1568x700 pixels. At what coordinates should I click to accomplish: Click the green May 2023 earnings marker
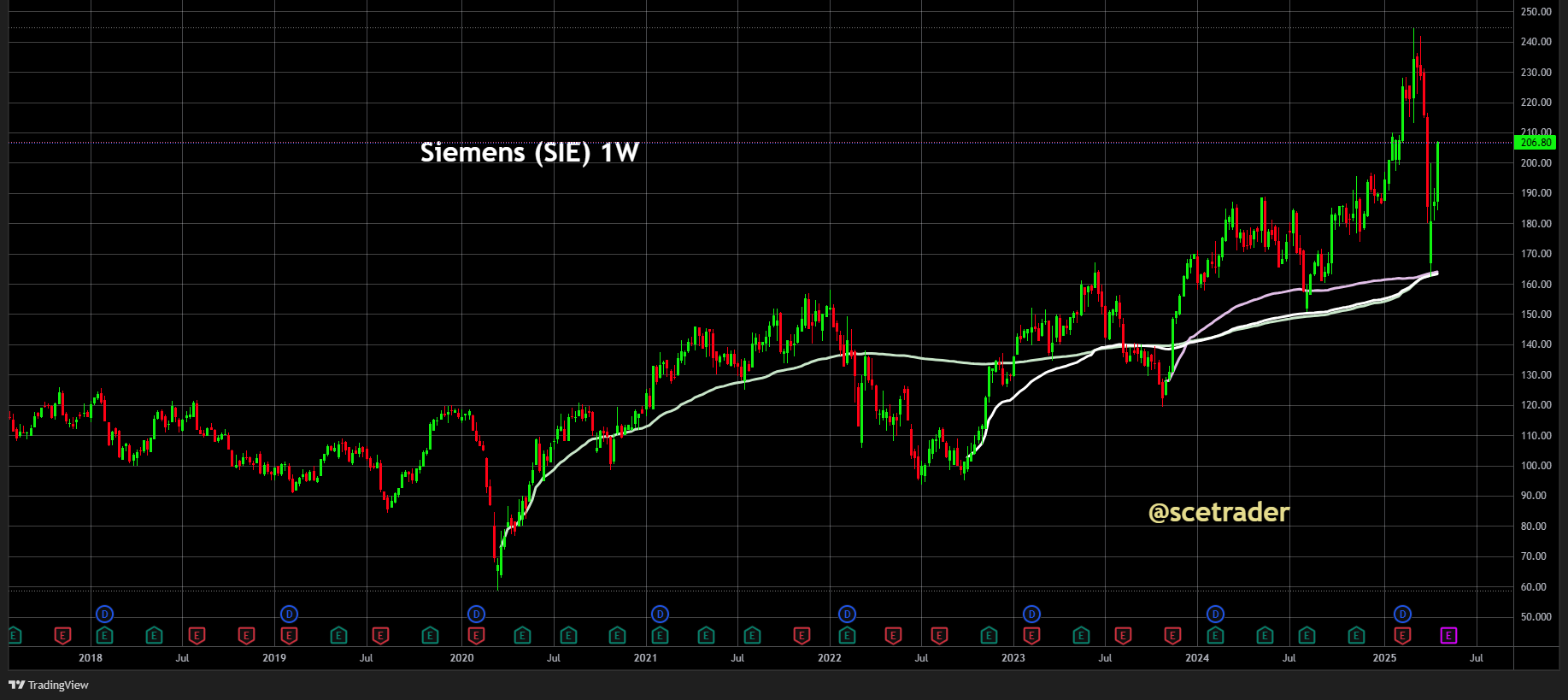(x=1081, y=635)
